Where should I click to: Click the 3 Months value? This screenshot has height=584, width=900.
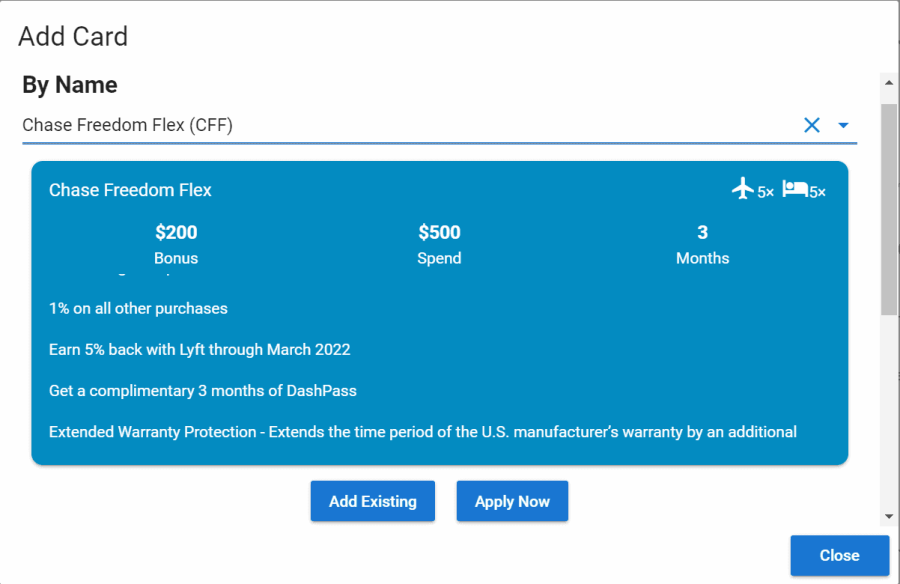tap(703, 232)
